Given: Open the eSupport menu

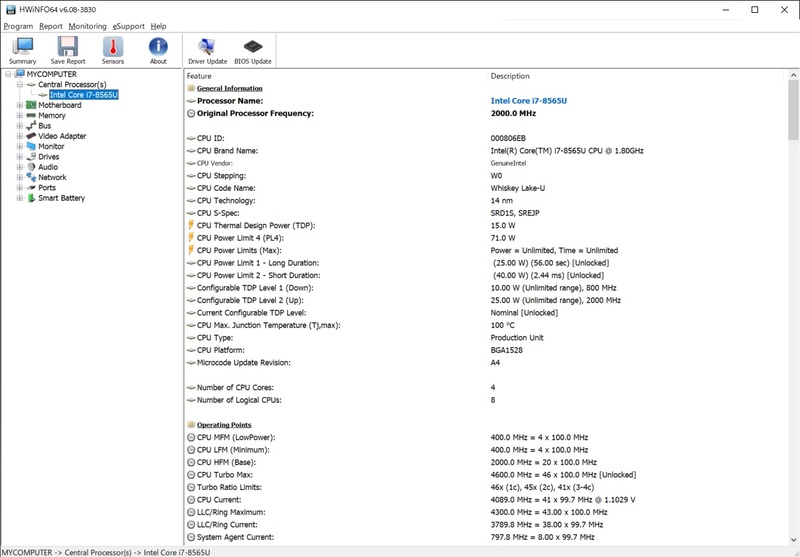Looking at the screenshot, I should tap(129, 26).
